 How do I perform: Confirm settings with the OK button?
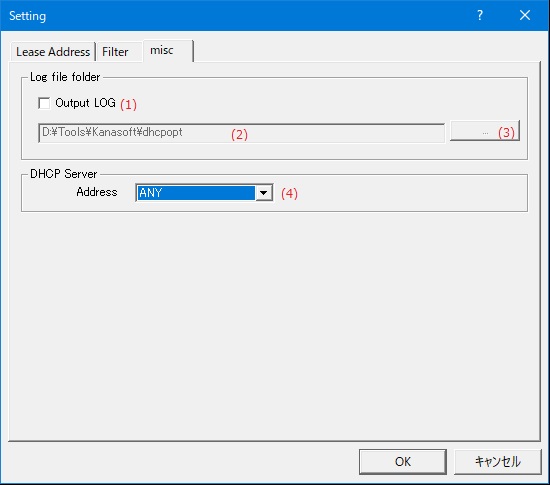tap(403, 462)
